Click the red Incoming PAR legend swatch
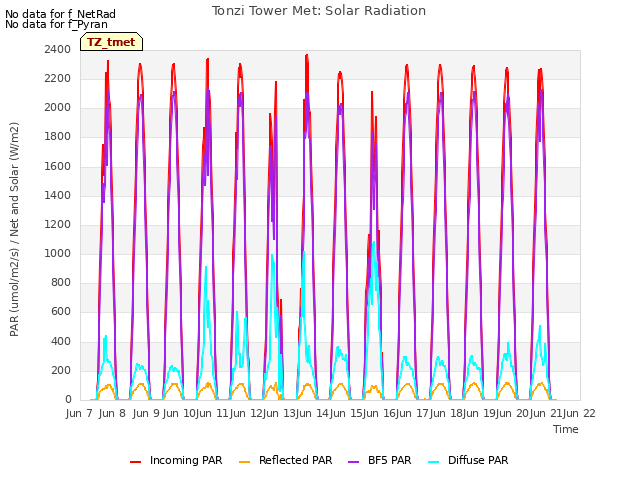The height and width of the screenshot is (480, 640). pyautogui.click(x=135, y=462)
